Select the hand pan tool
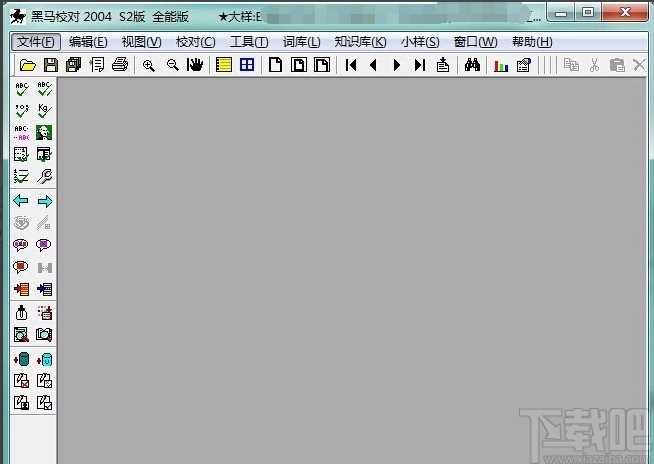This screenshot has height=464, width=654. 195,65
